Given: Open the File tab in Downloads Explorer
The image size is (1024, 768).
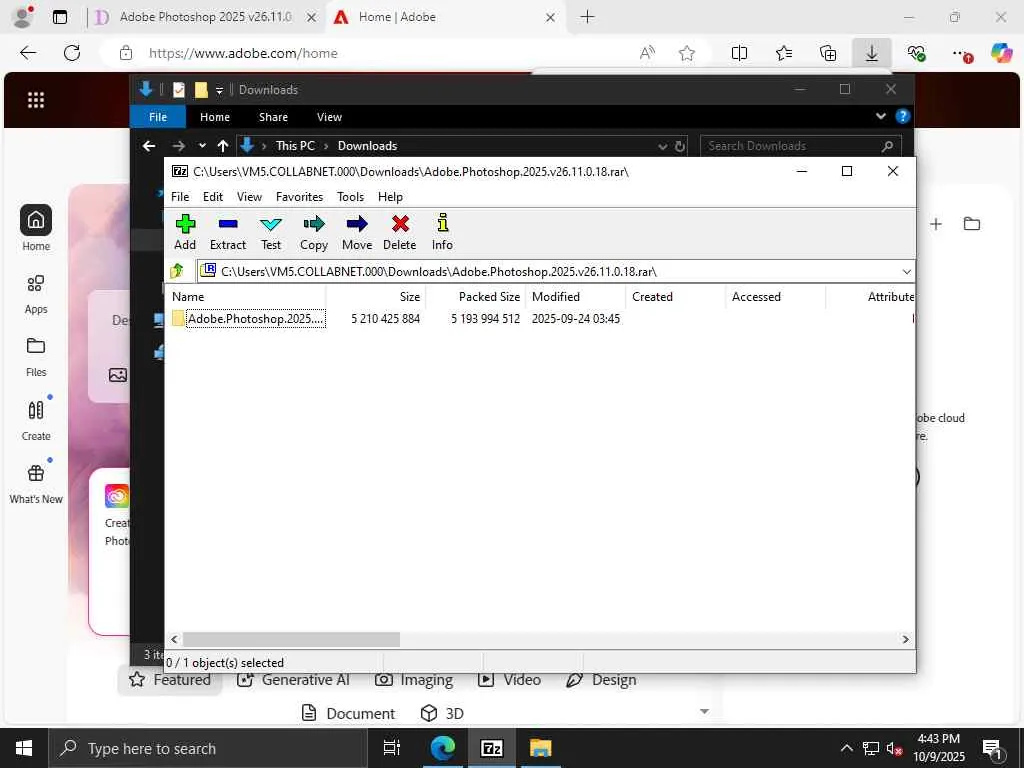Looking at the screenshot, I should coord(158,117).
